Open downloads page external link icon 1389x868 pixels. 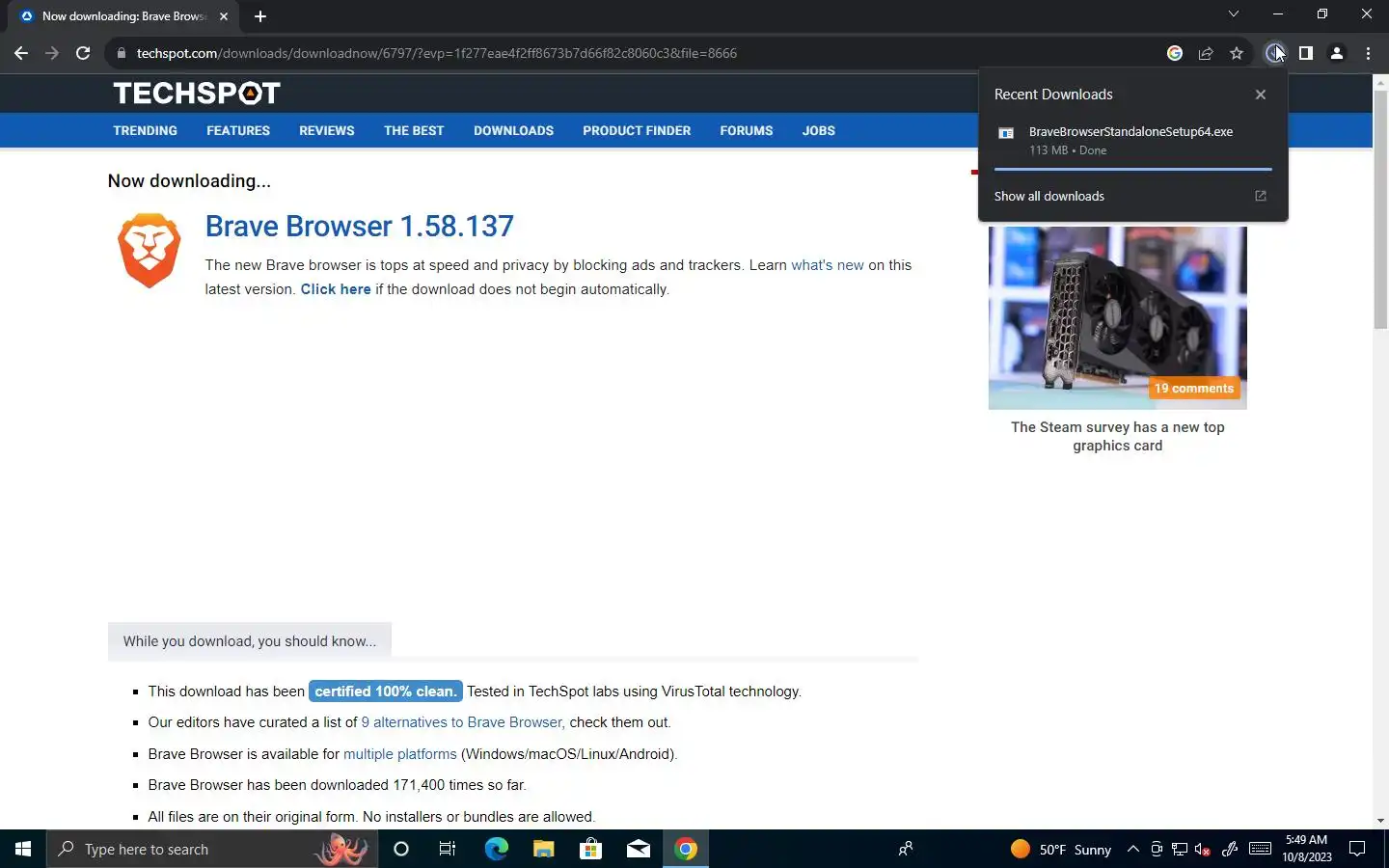pos(1260,196)
